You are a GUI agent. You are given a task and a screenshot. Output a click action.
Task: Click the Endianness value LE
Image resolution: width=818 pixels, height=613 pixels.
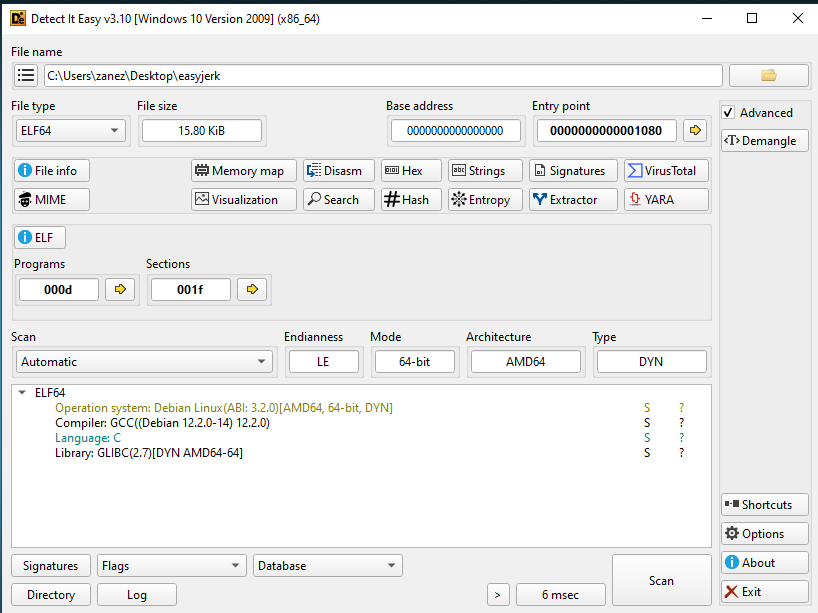click(x=323, y=362)
